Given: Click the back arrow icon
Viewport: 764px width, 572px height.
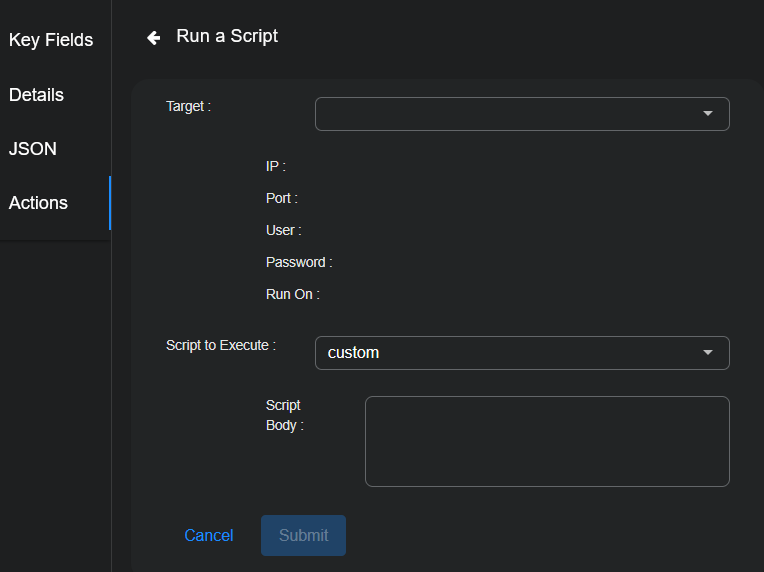Looking at the screenshot, I should [153, 37].
